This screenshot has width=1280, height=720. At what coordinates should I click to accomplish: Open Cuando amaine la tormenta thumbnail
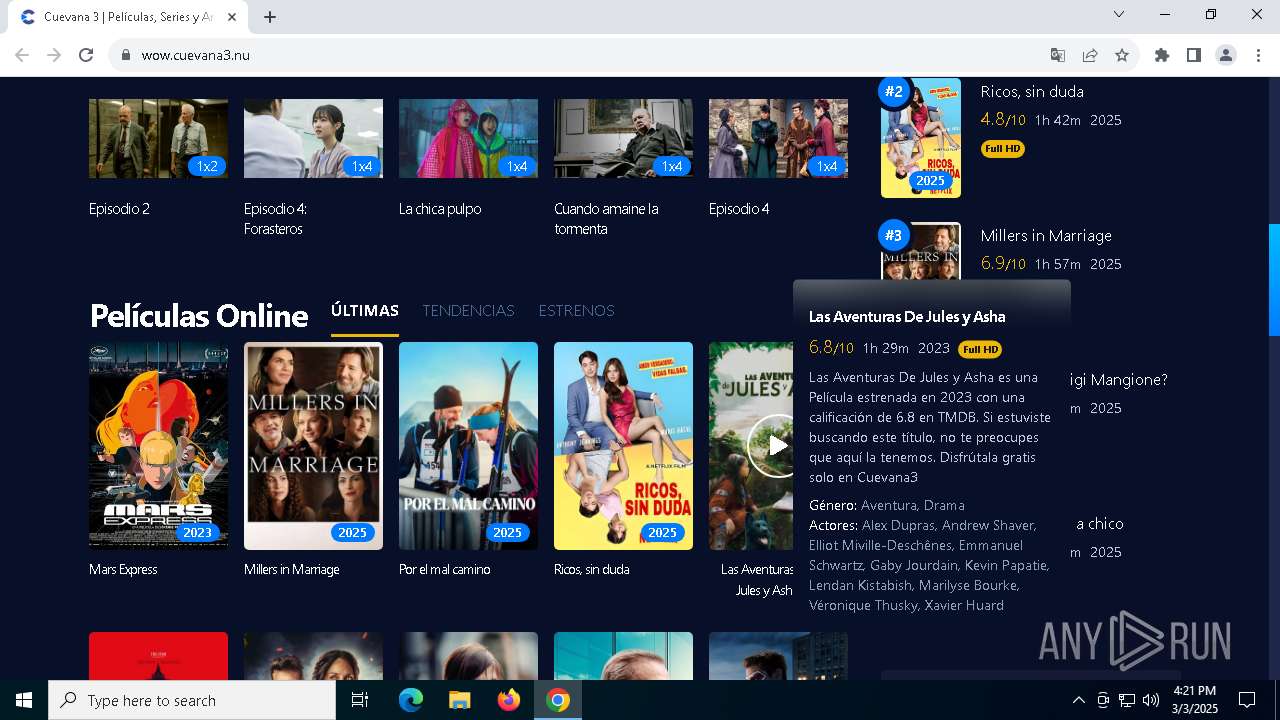[623, 138]
